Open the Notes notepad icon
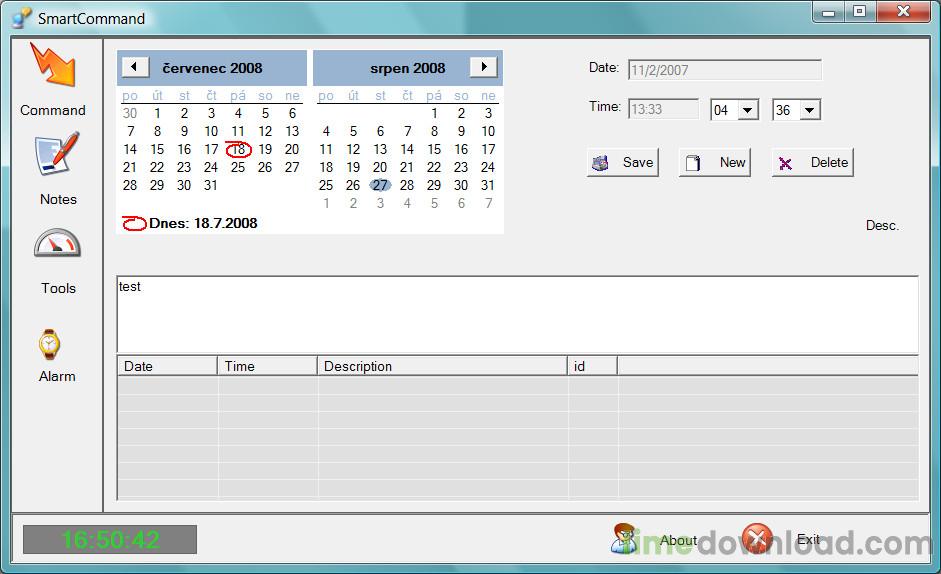The image size is (941, 574). [56, 155]
